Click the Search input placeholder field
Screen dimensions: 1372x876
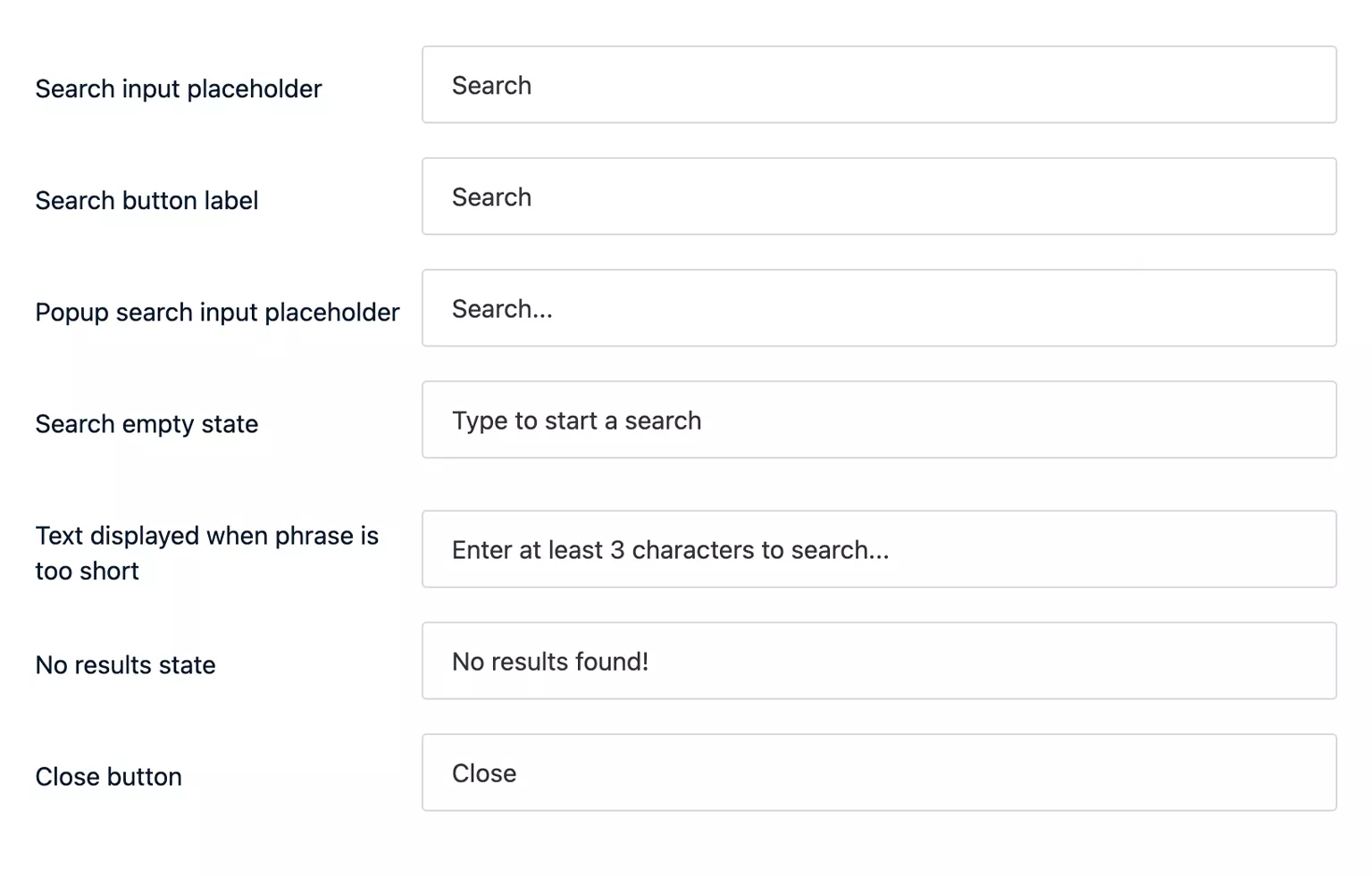pos(878,85)
